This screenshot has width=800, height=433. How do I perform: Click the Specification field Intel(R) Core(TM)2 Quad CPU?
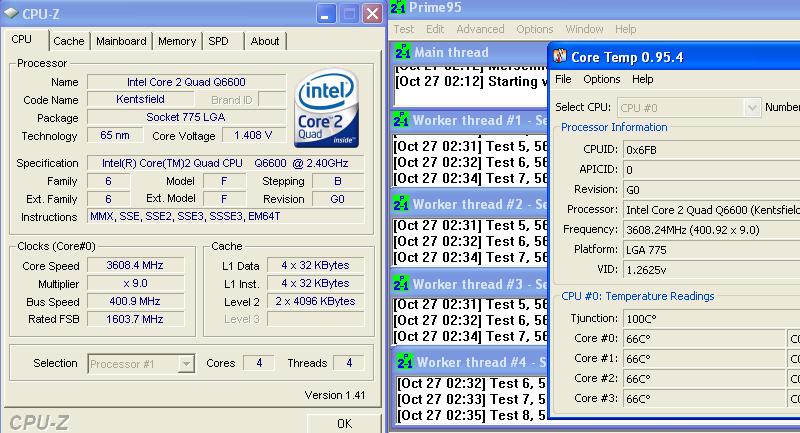[x=226, y=163]
